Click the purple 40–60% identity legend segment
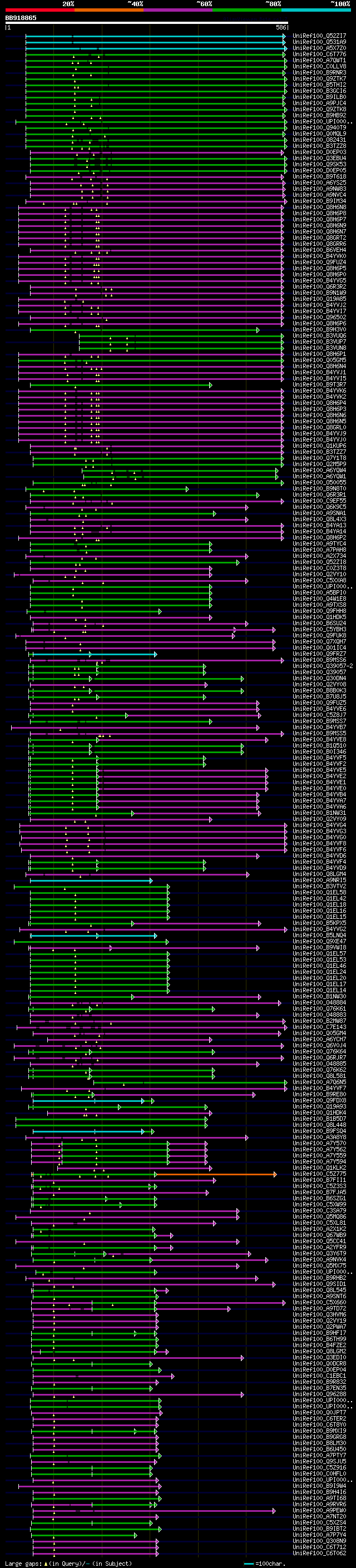The image size is (356, 1568). (179, 10)
